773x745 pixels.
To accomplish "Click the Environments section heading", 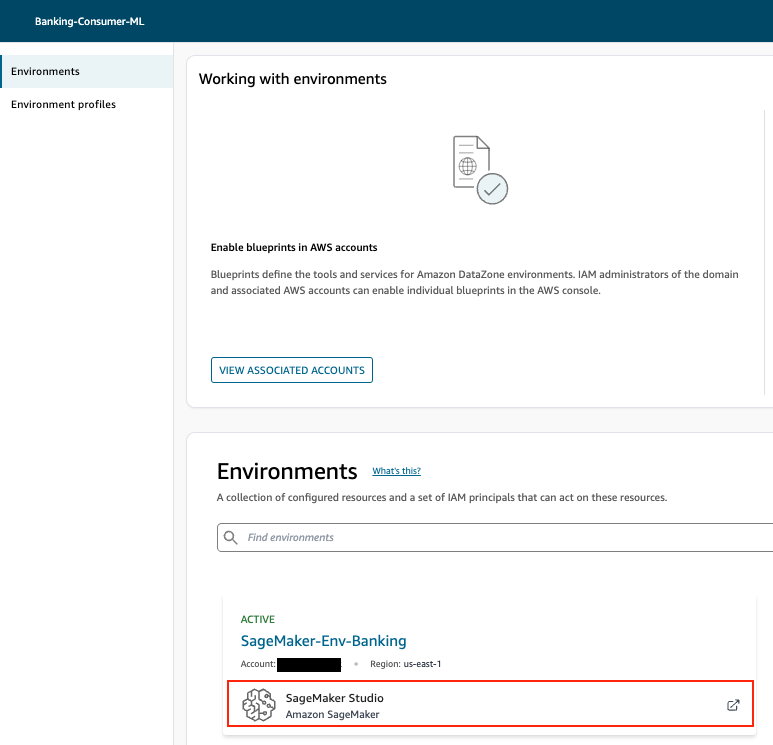I will coord(287,471).
